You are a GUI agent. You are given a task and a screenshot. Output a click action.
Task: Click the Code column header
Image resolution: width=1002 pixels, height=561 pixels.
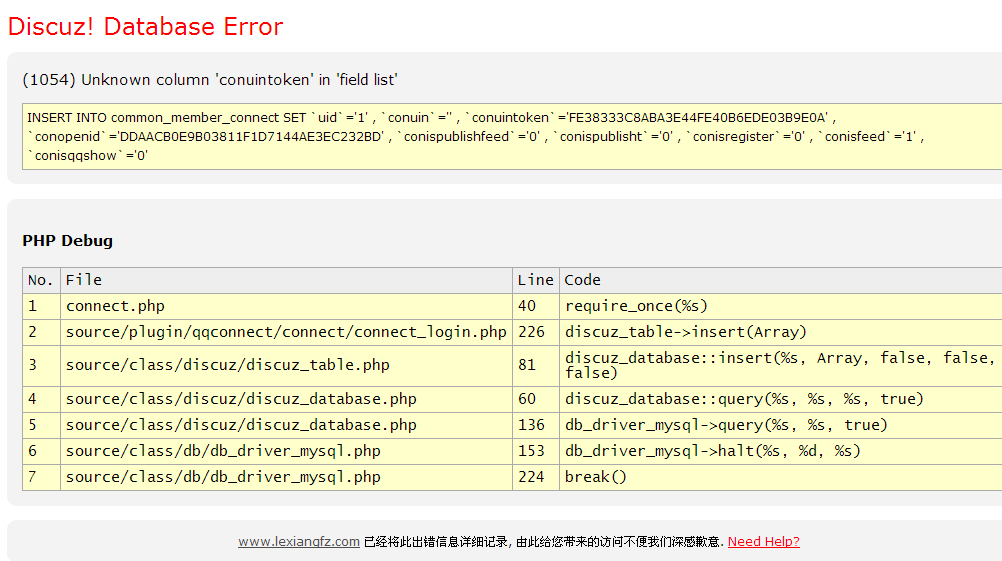pyautogui.click(x=780, y=280)
